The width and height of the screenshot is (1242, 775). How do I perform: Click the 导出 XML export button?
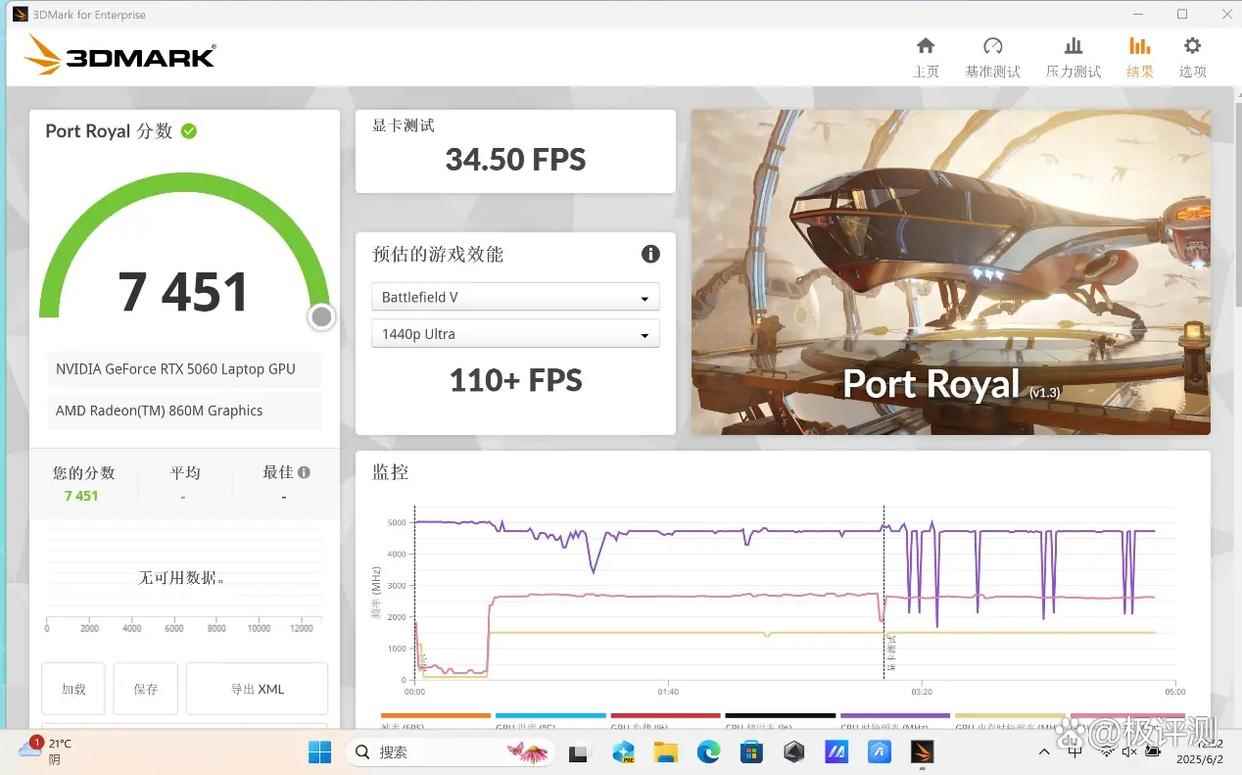point(257,689)
